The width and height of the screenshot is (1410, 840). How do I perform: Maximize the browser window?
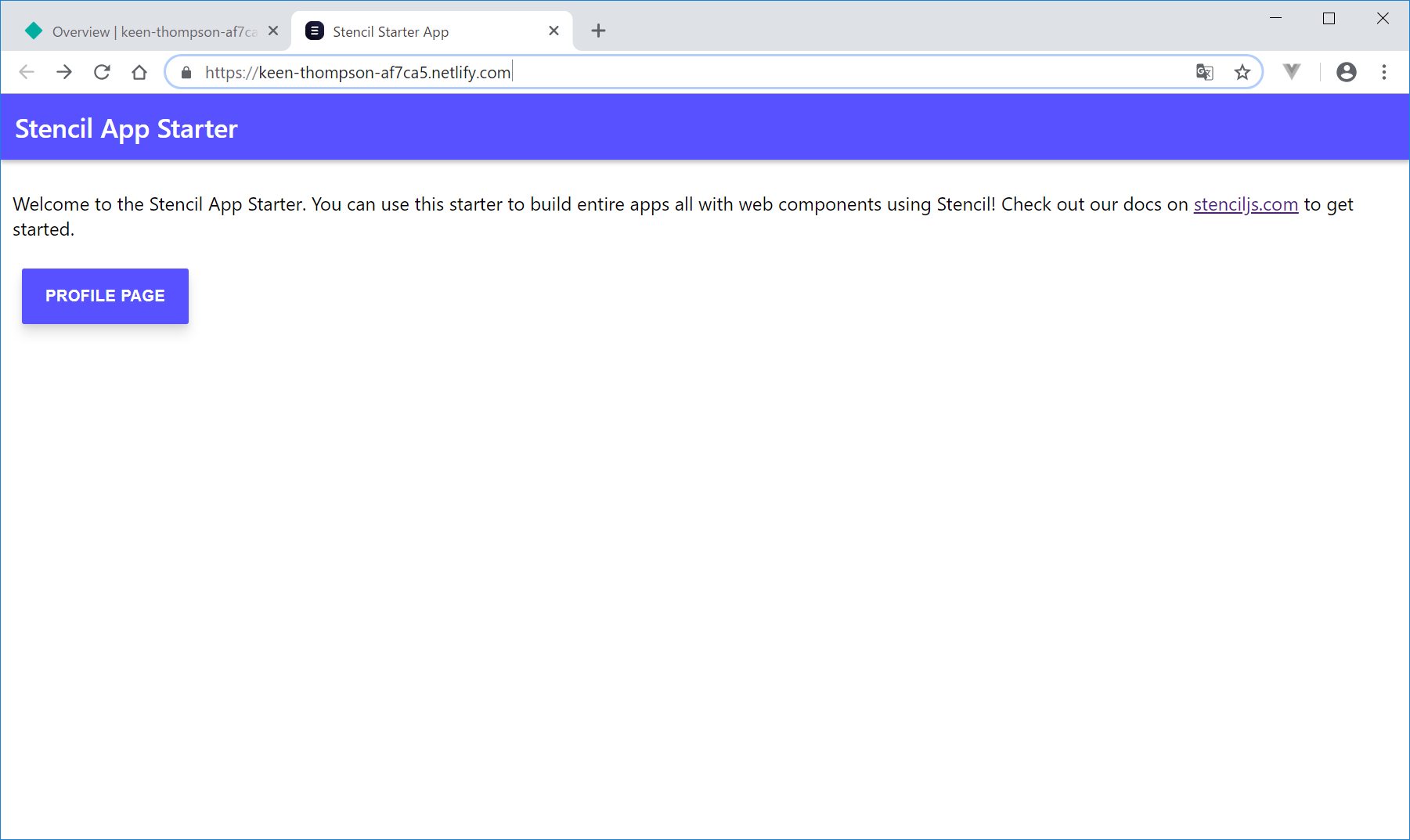(x=1329, y=18)
